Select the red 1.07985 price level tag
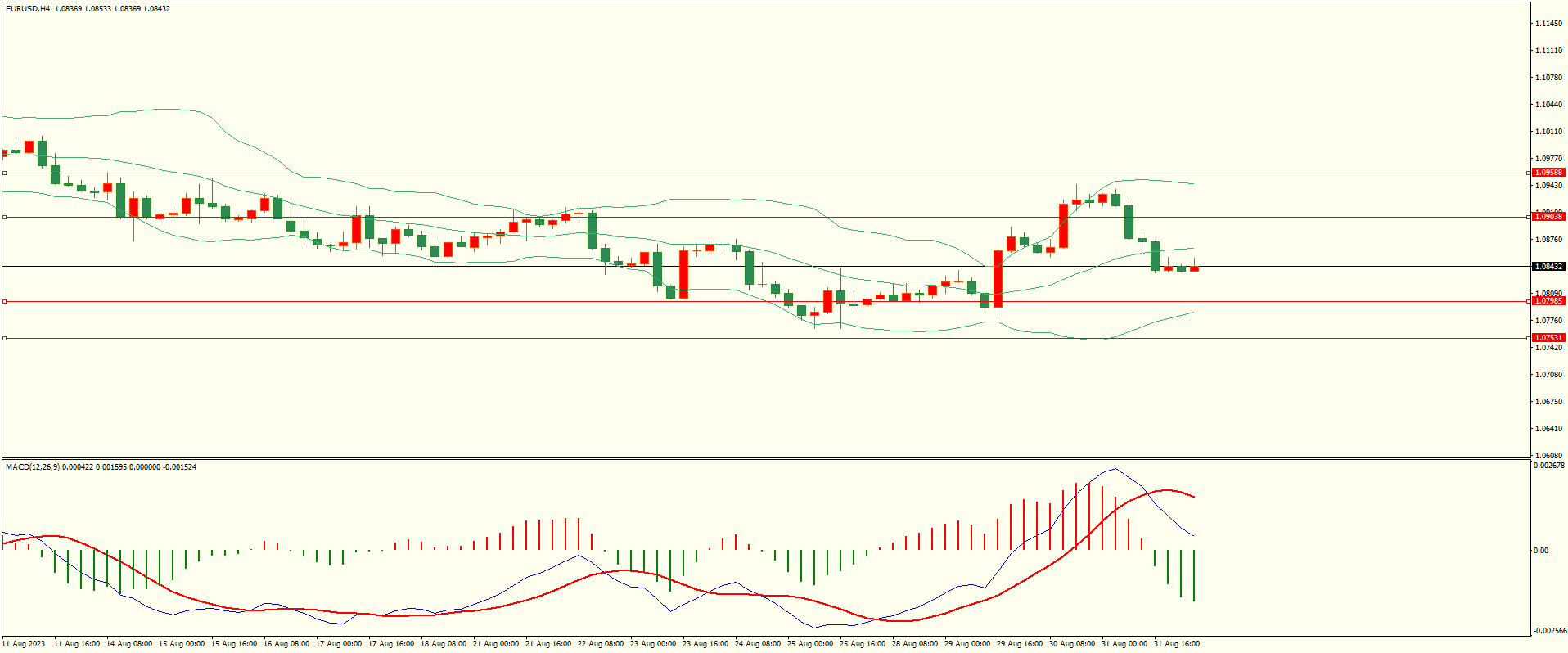This screenshot has height=653, width=1568. [1548, 301]
